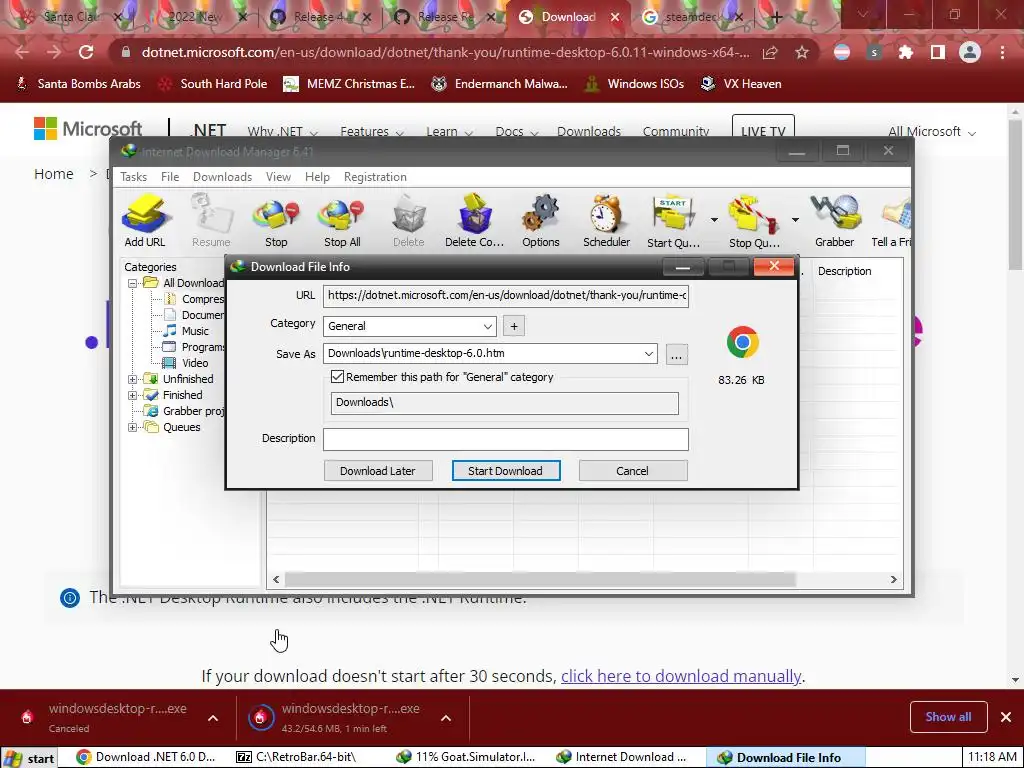This screenshot has height=768, width=1024.
Task: Open new Chrome tab with plus icon
Action: 776,18
